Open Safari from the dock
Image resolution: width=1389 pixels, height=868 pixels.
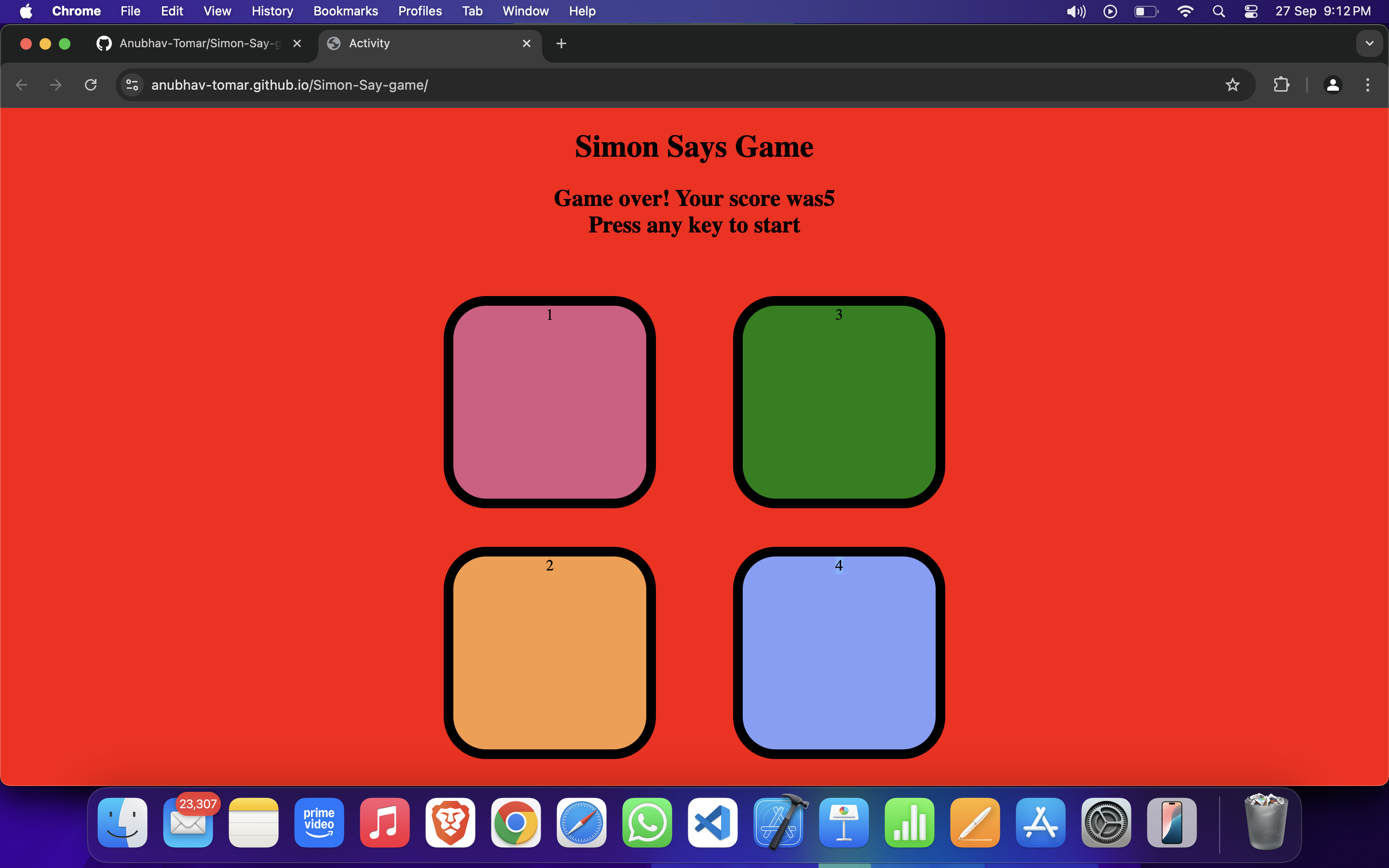point(581,823)
